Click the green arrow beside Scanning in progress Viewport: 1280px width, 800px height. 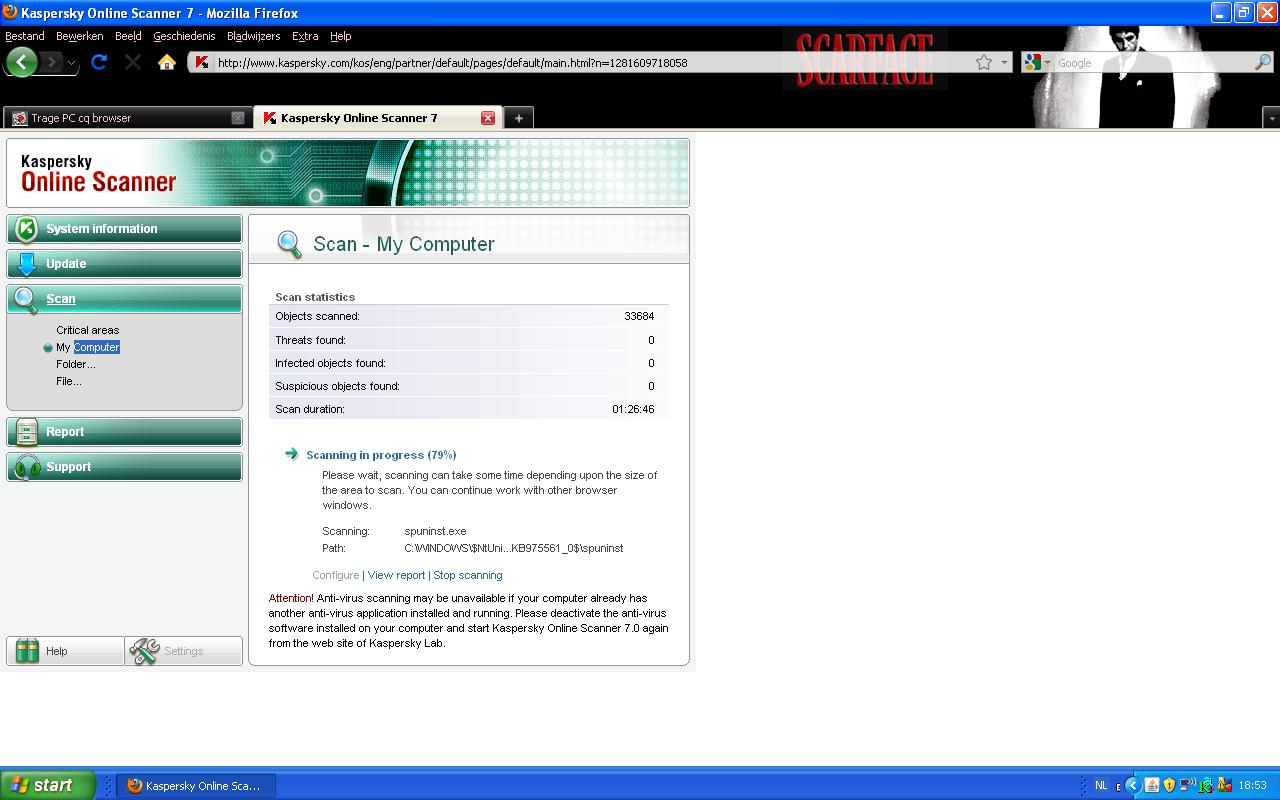(x=292, y=454)
